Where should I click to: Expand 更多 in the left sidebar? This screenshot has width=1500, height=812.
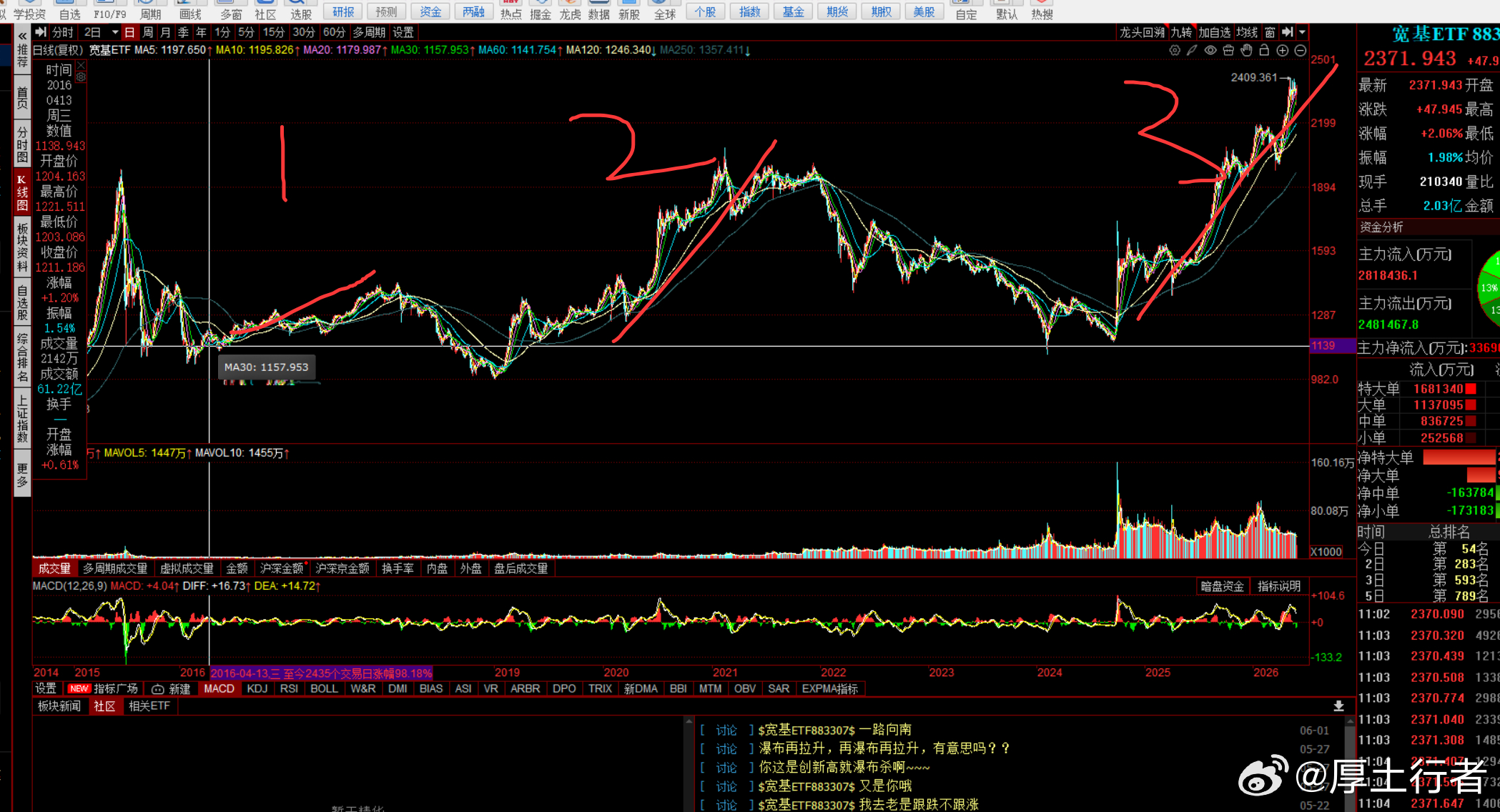point(22,475)
